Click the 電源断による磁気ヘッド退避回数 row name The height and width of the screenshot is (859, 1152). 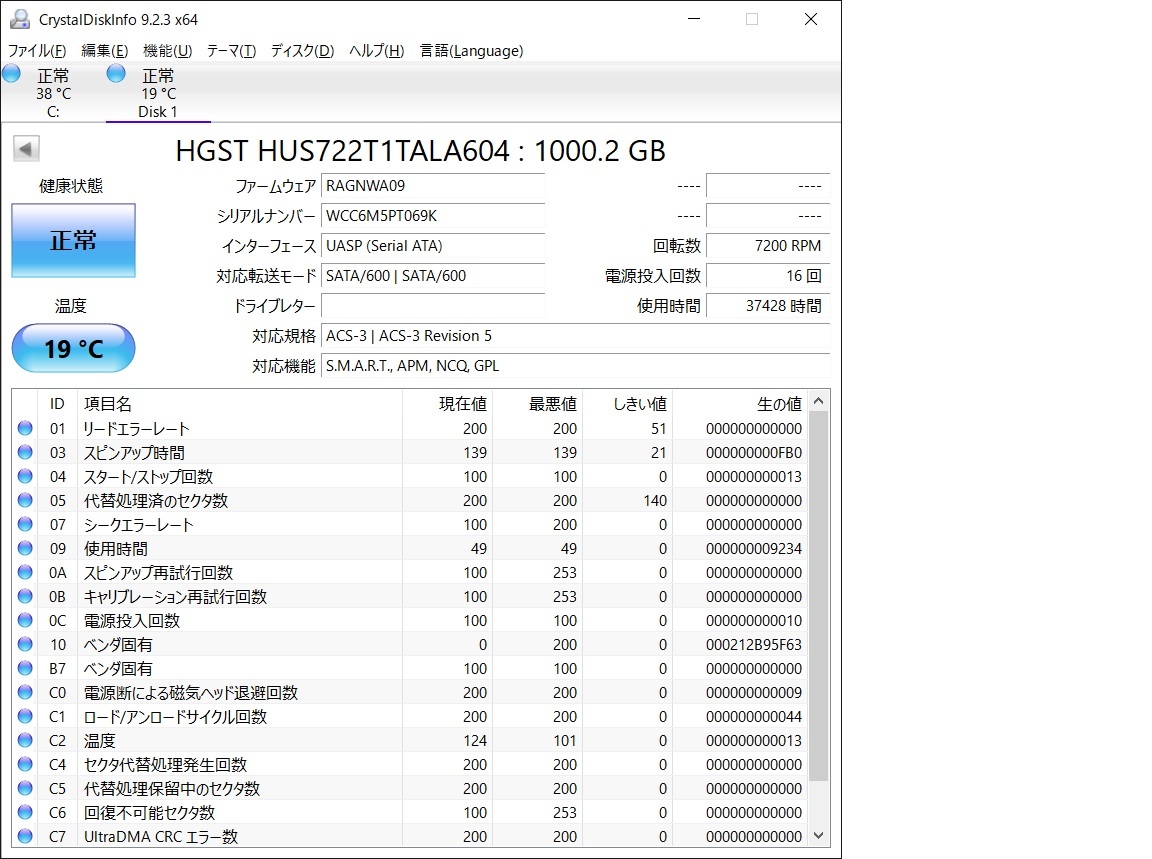click(191, 692)
